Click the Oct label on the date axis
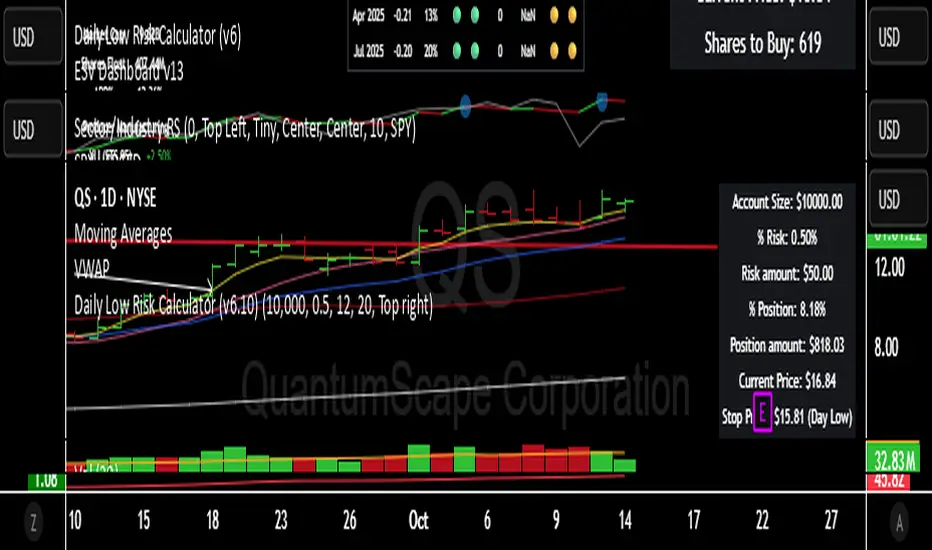 (x=418, y=521)
